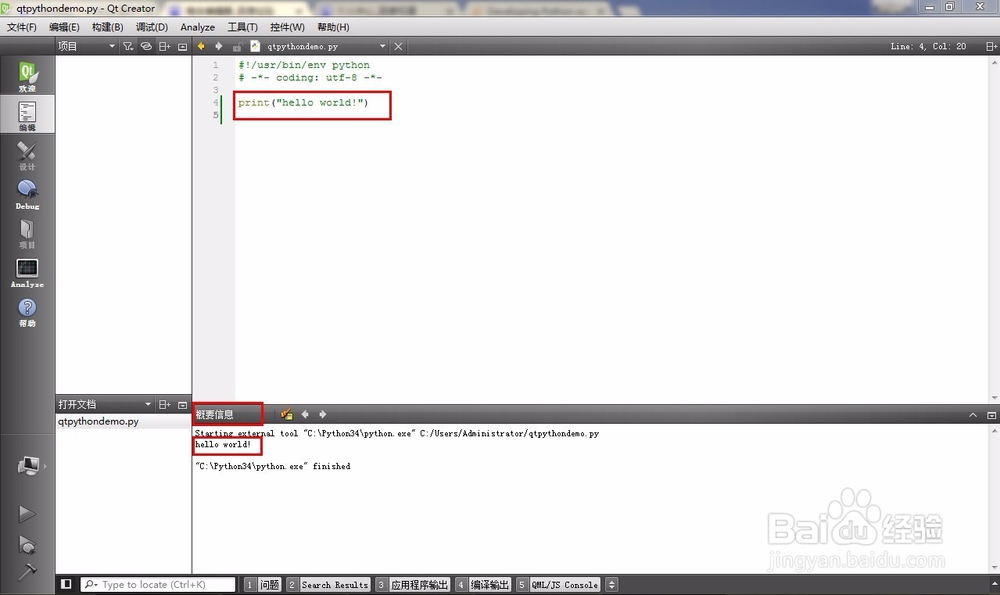Click the "Starting external tool" output line
Image resolution: width=1000 pixels, height=595 pixels.
397,433
